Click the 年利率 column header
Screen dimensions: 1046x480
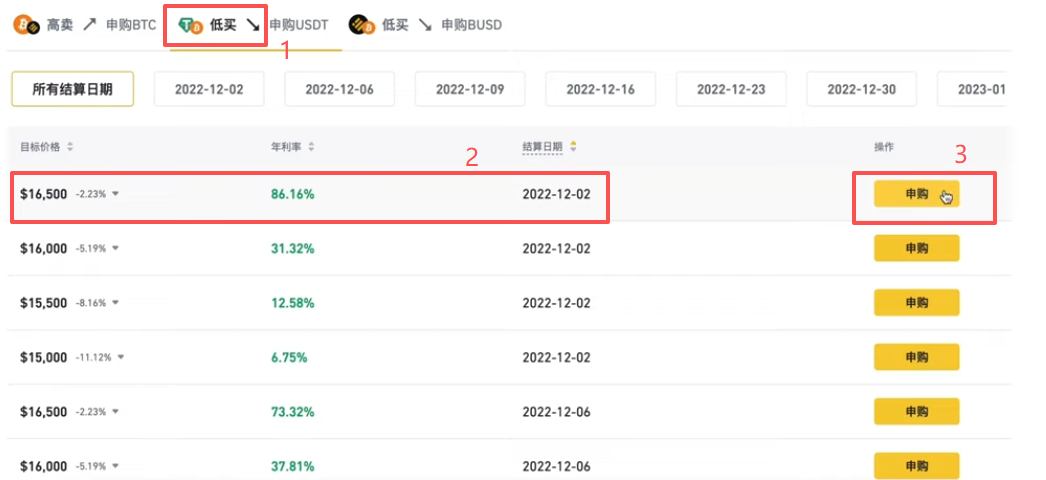coord(286,147)
